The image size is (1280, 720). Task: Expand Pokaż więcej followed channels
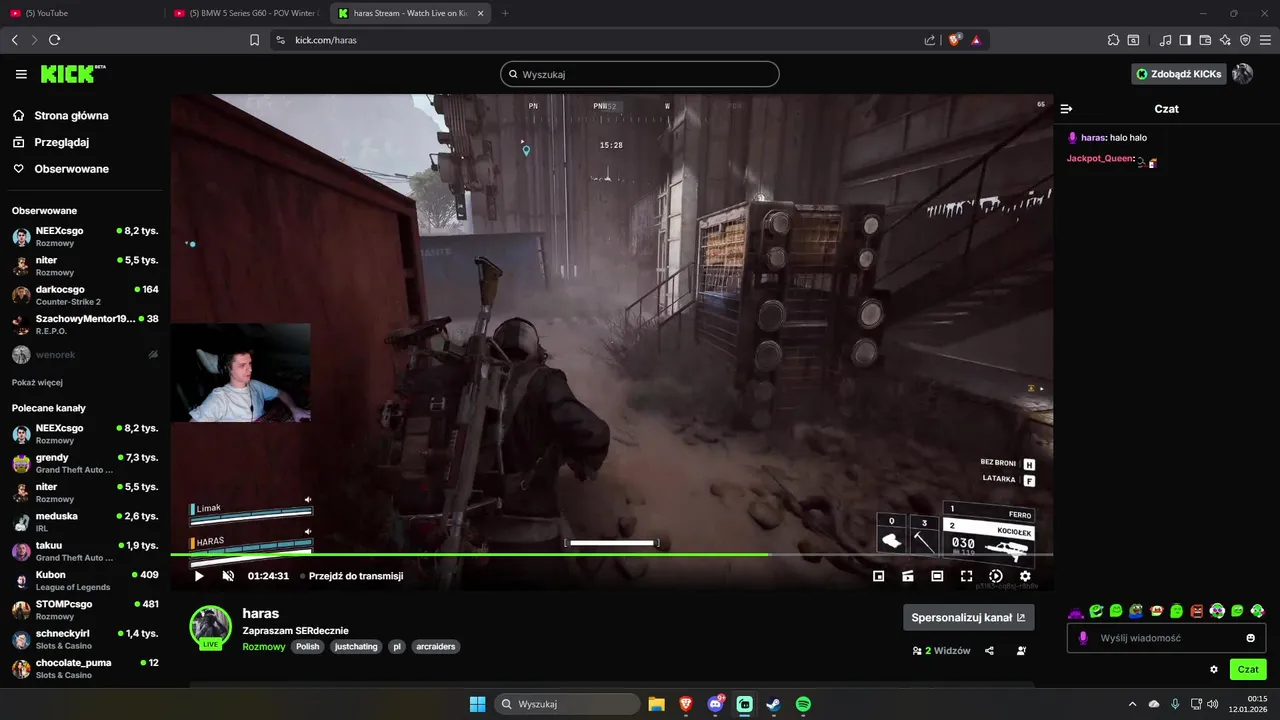(x=37, y=382)
